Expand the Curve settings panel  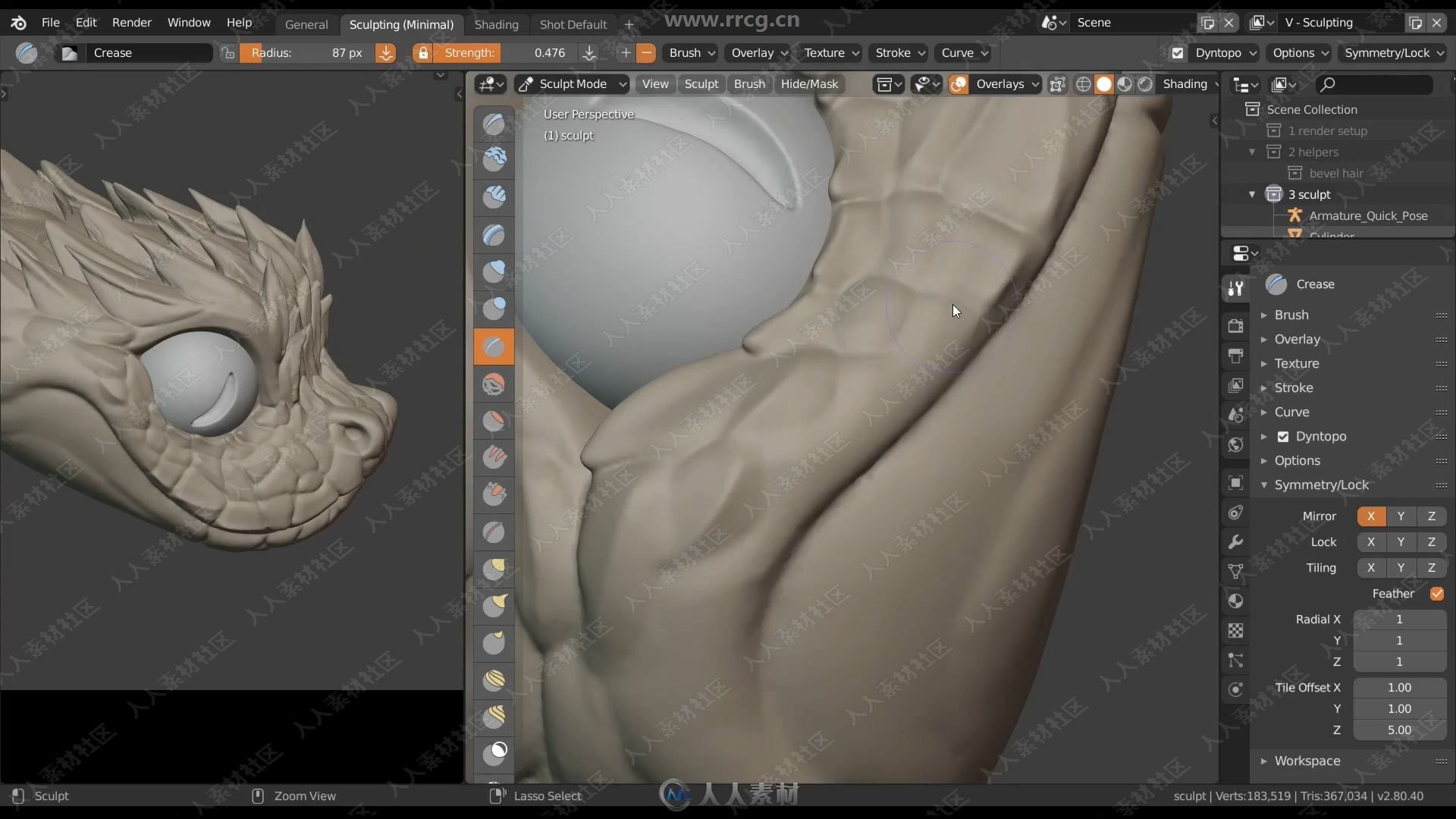click(x=1292, y=411)
